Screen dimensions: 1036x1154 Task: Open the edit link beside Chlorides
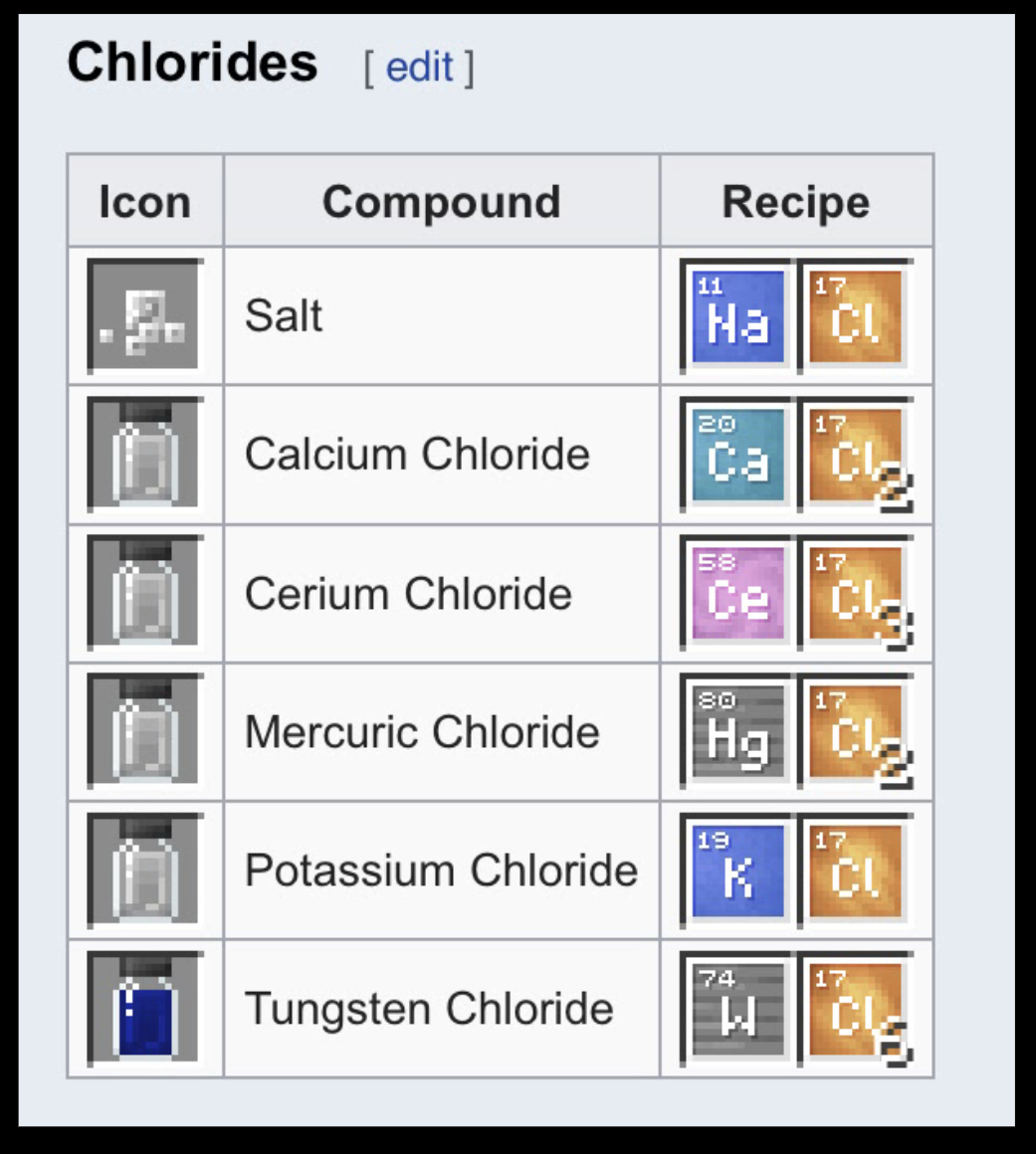[419, 67]
